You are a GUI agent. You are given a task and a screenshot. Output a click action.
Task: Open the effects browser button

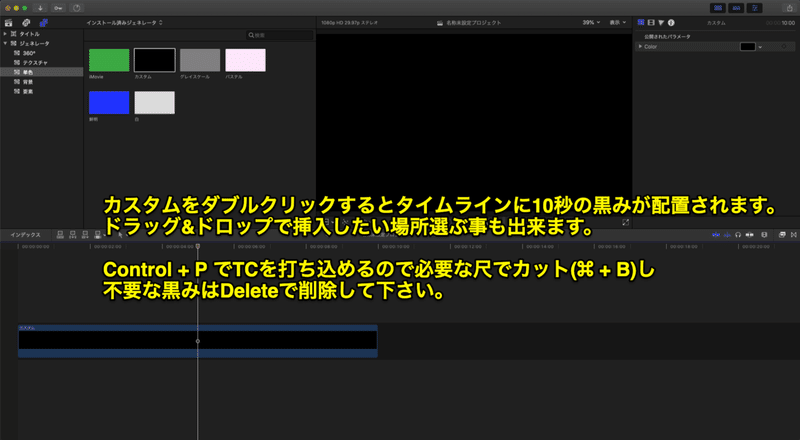click(782, 235)
